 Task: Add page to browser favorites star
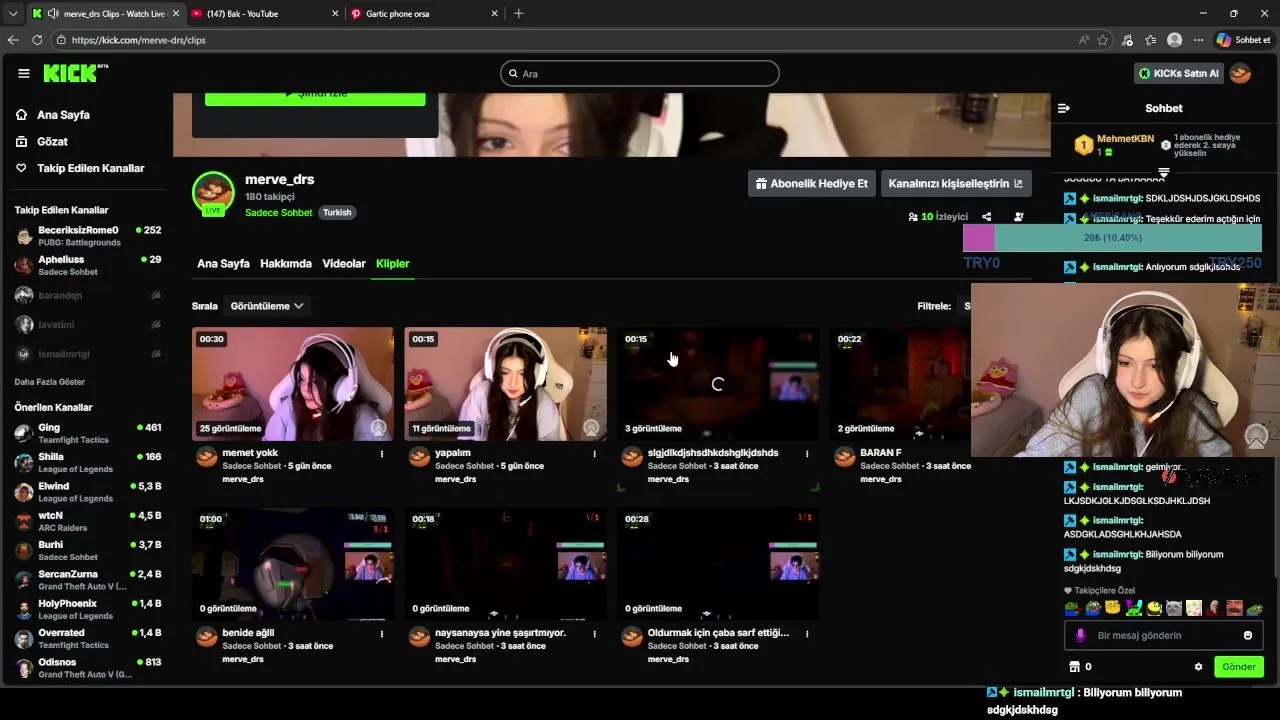1103,40
